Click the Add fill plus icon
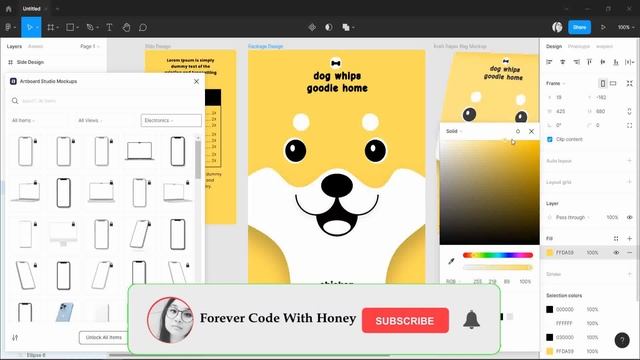 tap(630, 238)
